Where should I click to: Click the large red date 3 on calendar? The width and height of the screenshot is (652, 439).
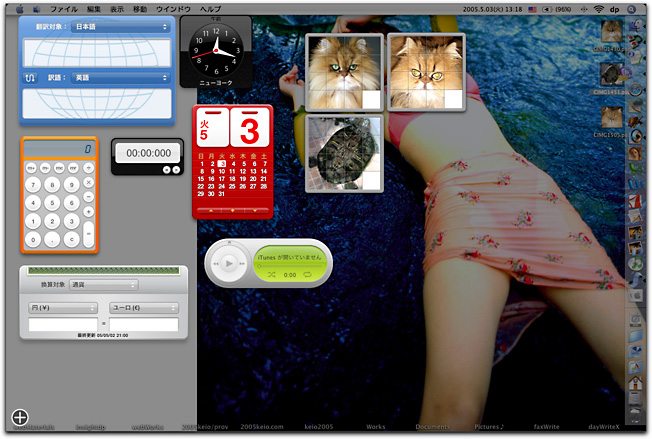point(250,129)
